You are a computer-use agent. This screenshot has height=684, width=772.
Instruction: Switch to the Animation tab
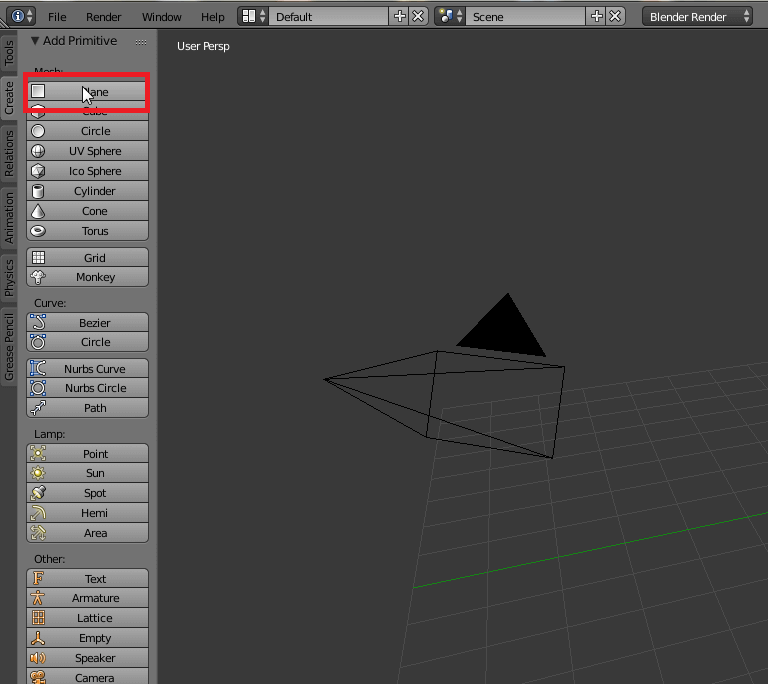click(x=9, y=218)
